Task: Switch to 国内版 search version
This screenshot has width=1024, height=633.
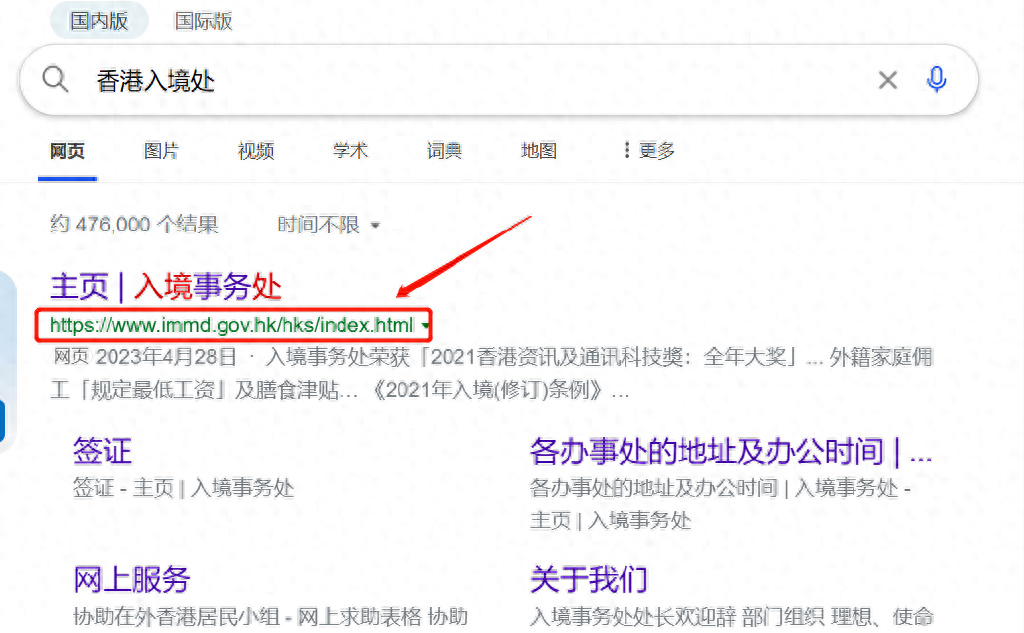Action: click(x=99, y=21)
